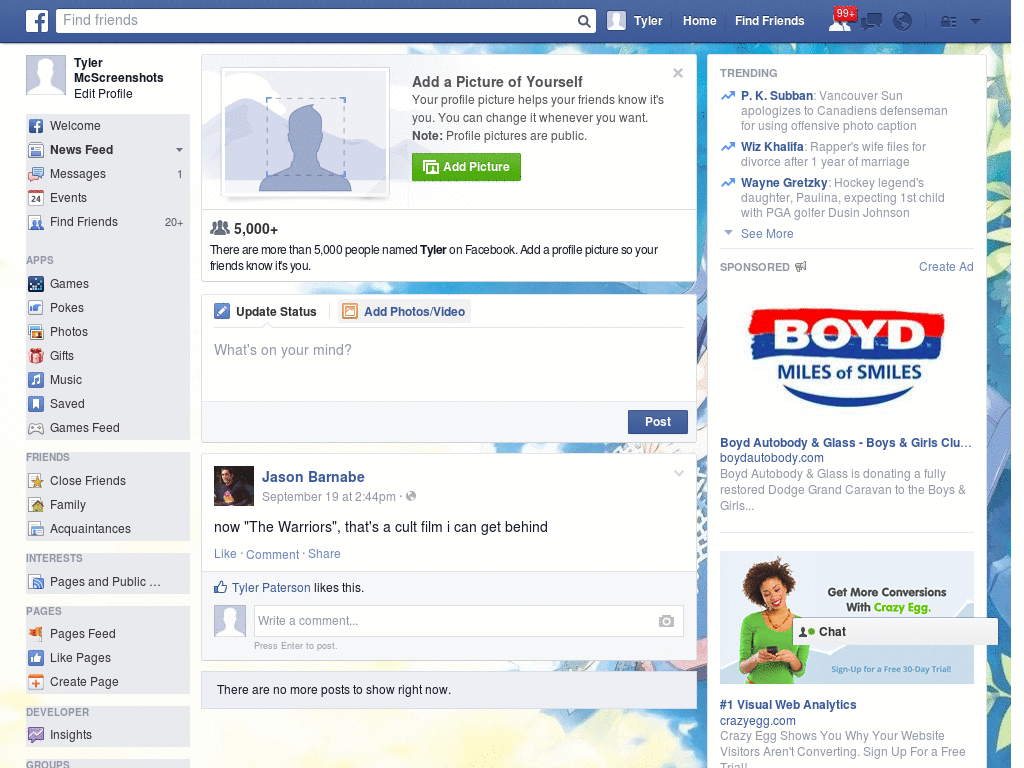Click the Saved bookmark icon
The width and height of the screenshot is (1024, 768).
point(36,404)
